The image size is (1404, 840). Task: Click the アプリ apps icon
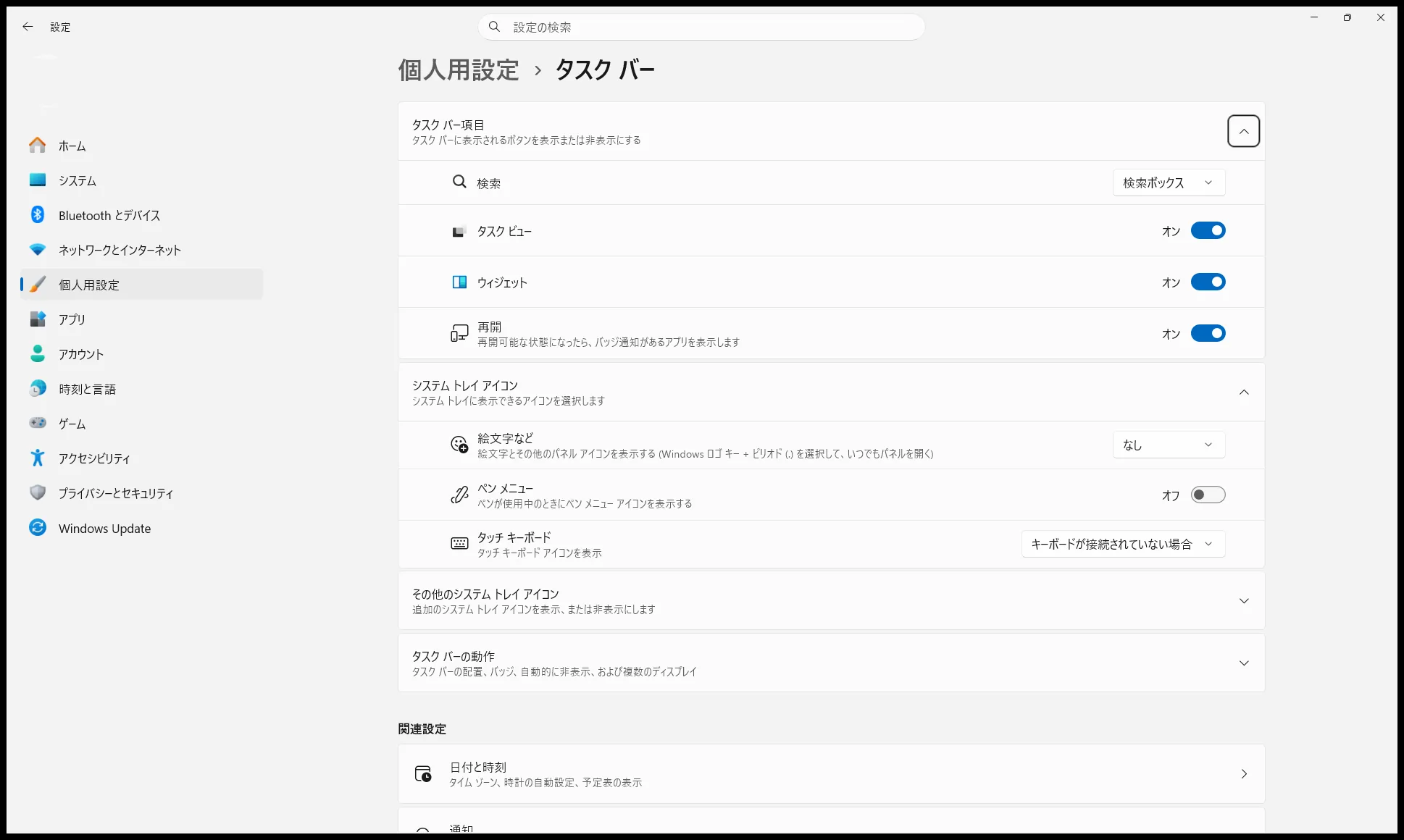(x=38, y=319)
